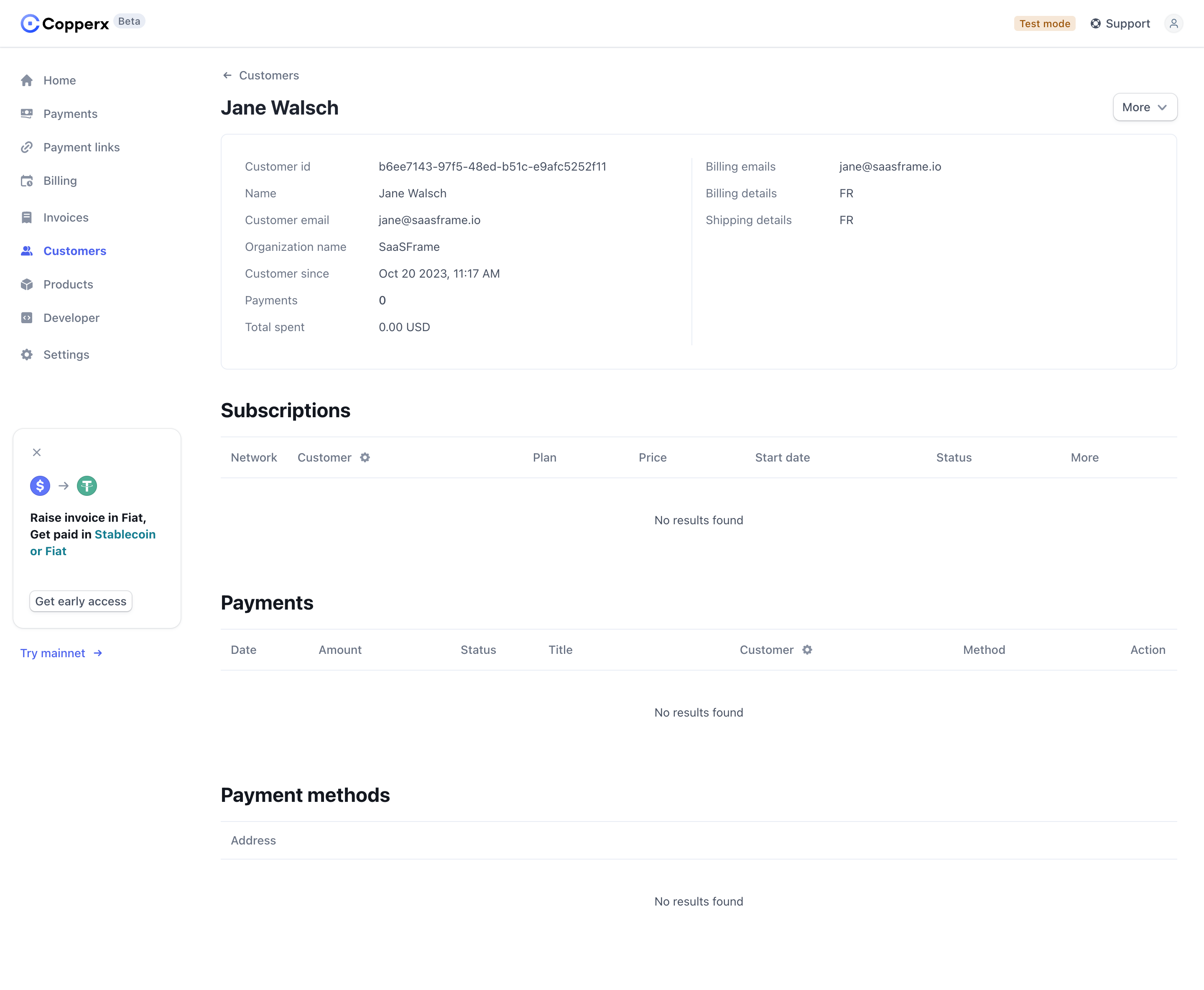Click the Settings gear icon in sidebar
The width and height of the screenshot is (1204, 990).
(27, 355)
